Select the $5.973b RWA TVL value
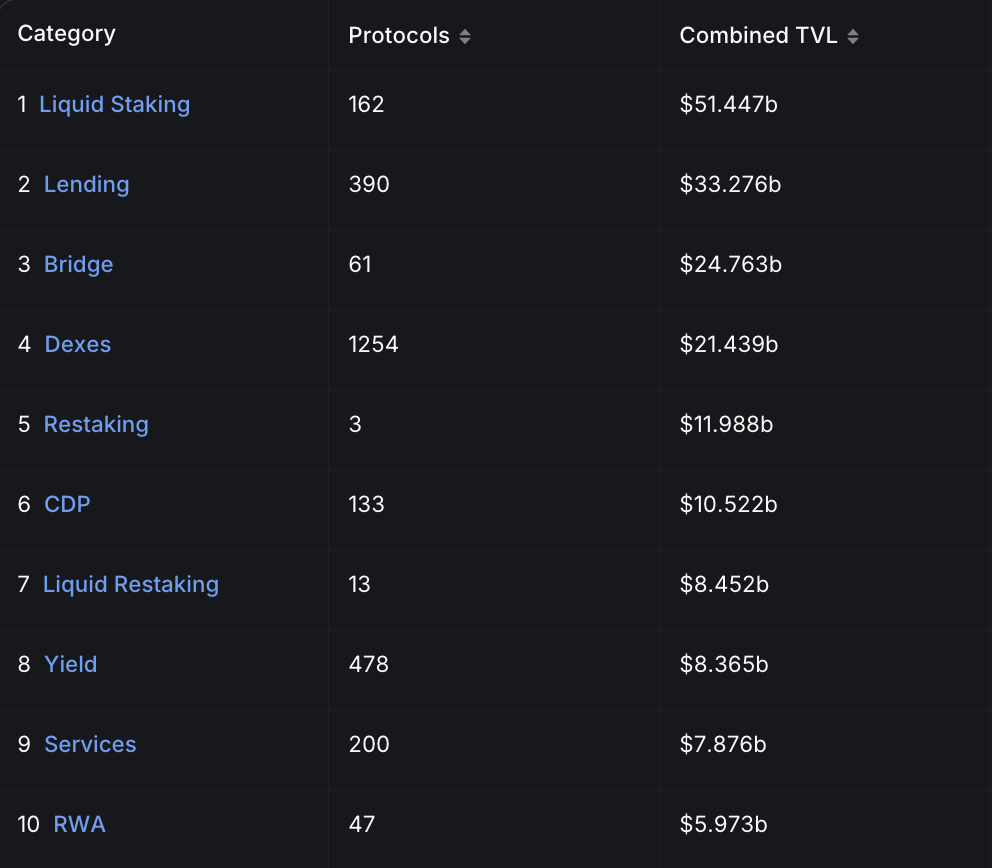992x868 pixels. [x=725, y=824]
